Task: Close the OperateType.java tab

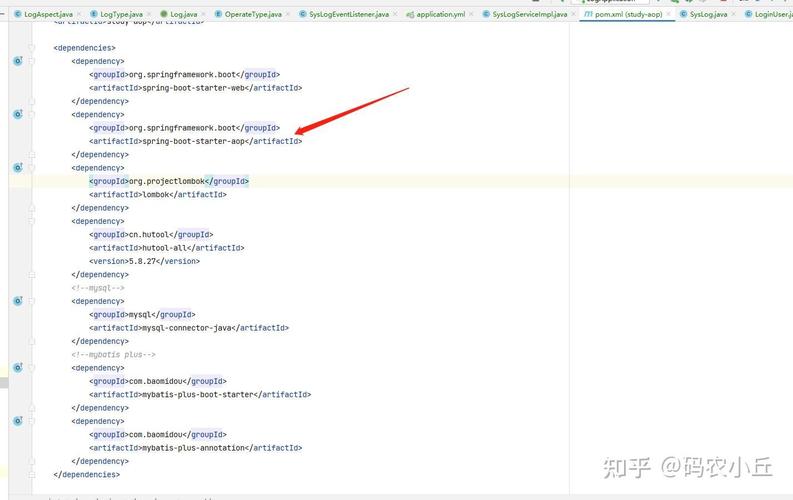Action: 287,14
